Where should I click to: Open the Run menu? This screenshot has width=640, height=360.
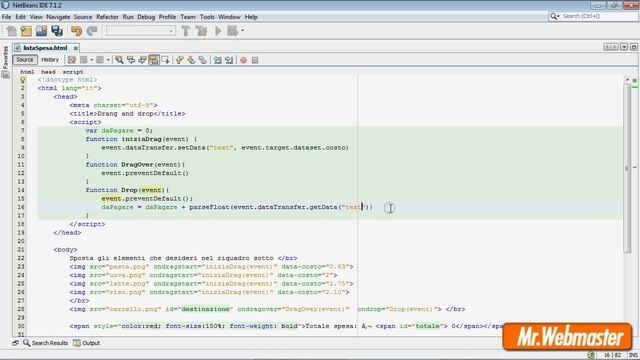(128, 17)
